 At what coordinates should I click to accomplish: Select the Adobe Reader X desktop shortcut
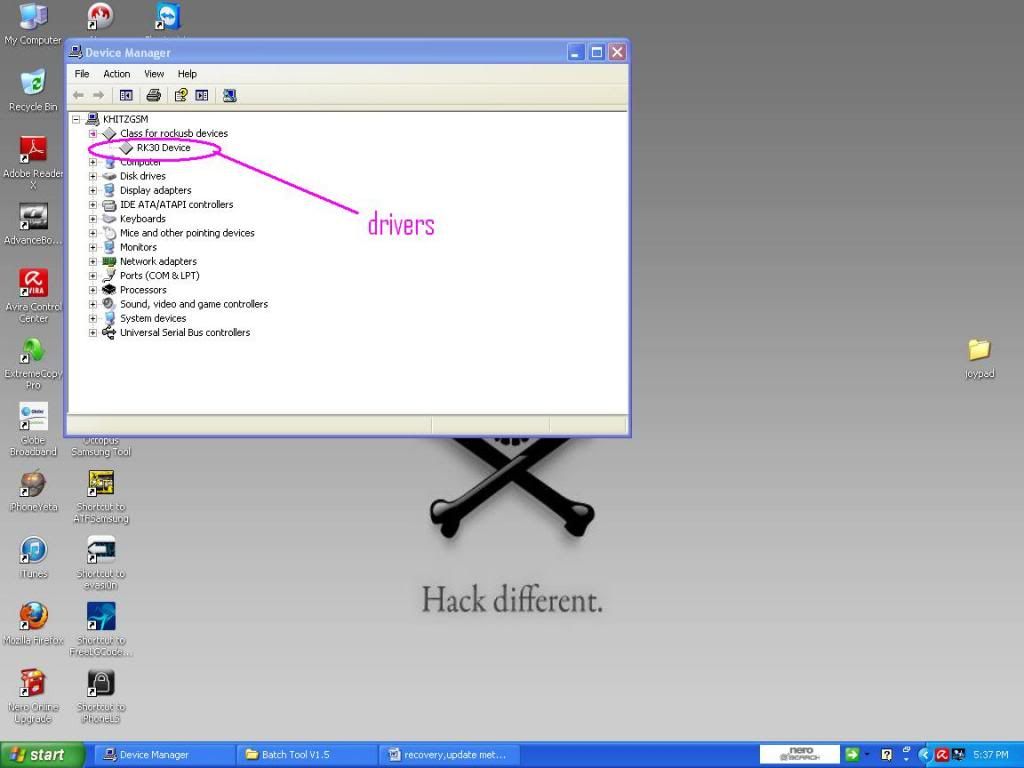click(33, 162)
